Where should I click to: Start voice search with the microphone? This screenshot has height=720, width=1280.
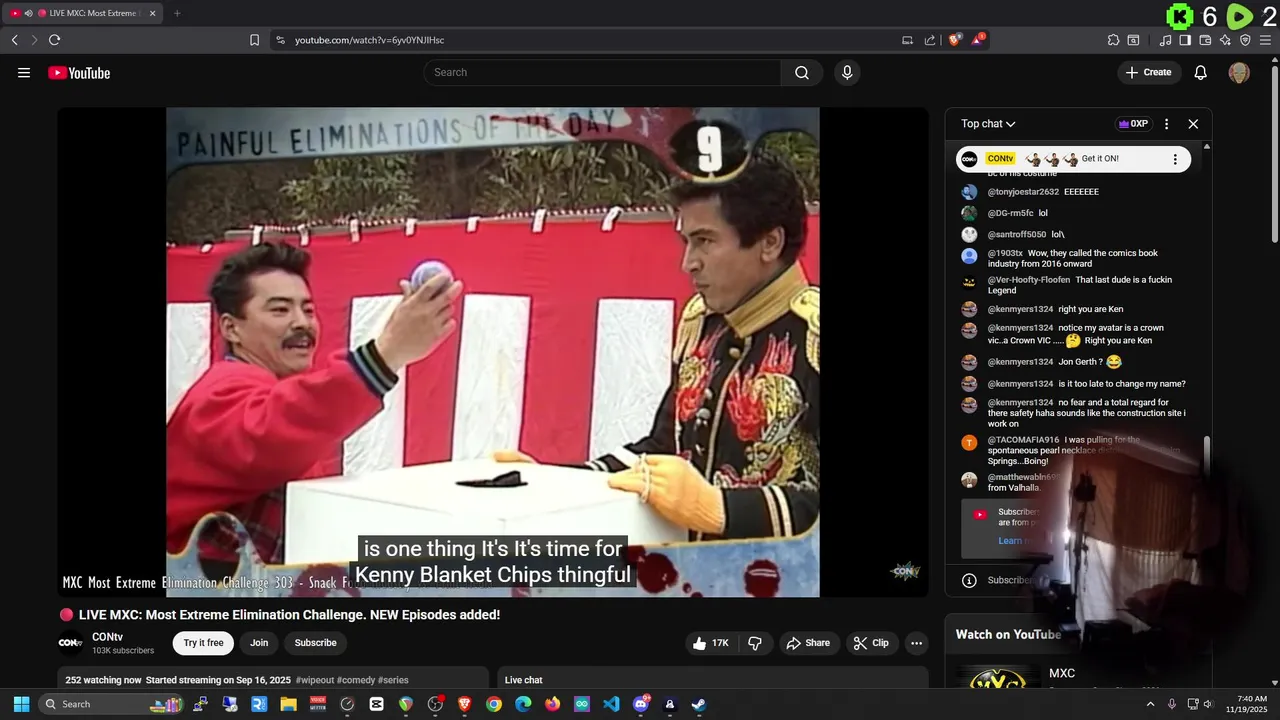847,72
